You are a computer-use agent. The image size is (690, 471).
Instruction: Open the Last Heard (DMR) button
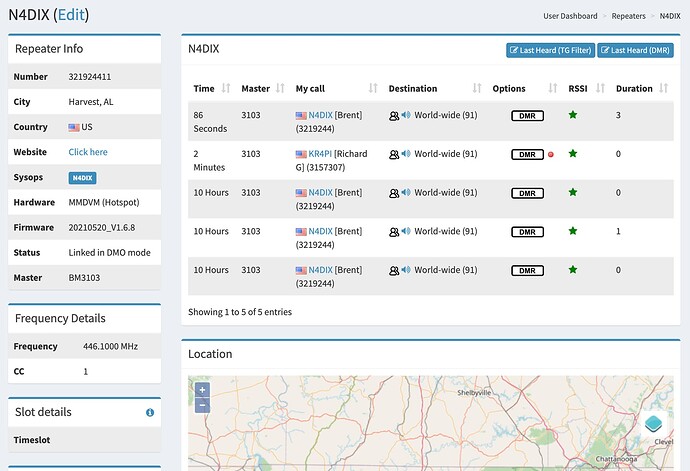636,50
